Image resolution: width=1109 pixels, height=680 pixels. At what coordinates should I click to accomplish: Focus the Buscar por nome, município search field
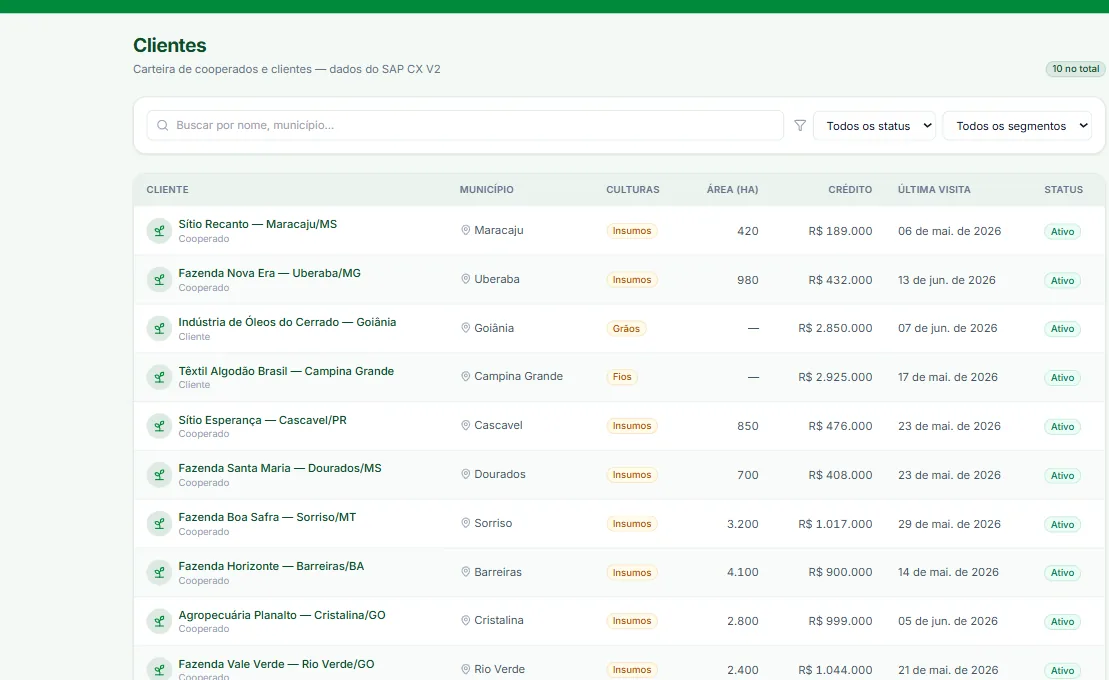pos(465,125)
